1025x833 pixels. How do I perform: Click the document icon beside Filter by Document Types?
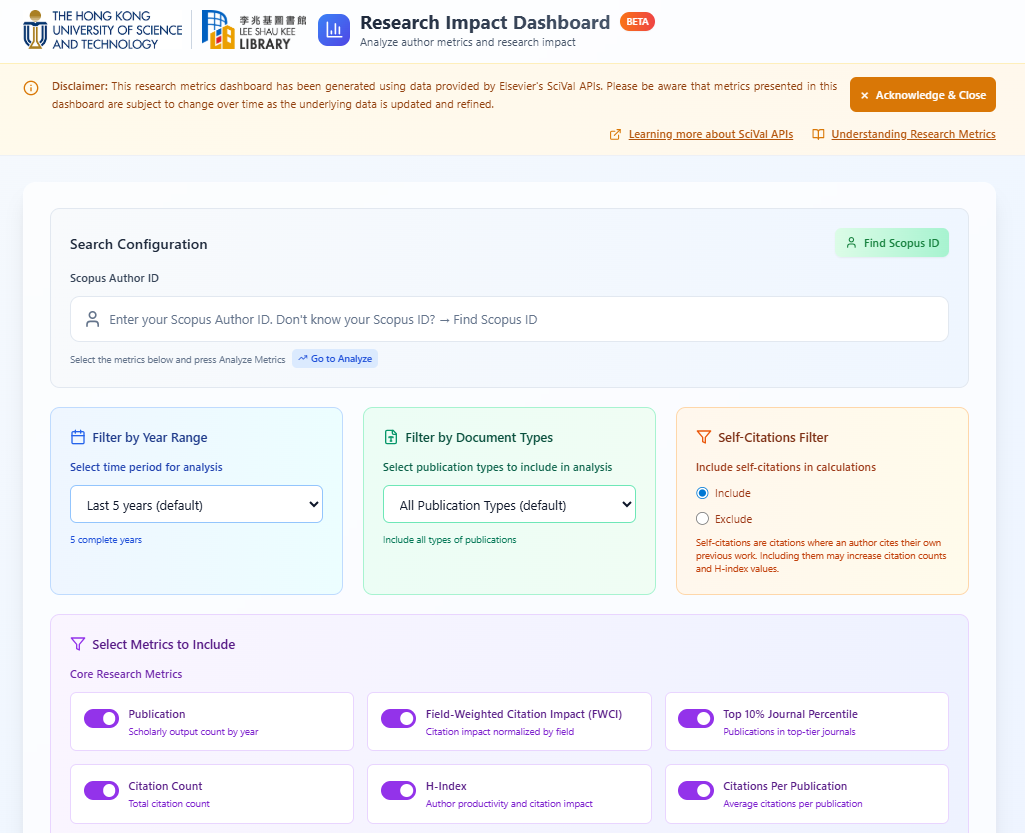click(391, 437)
